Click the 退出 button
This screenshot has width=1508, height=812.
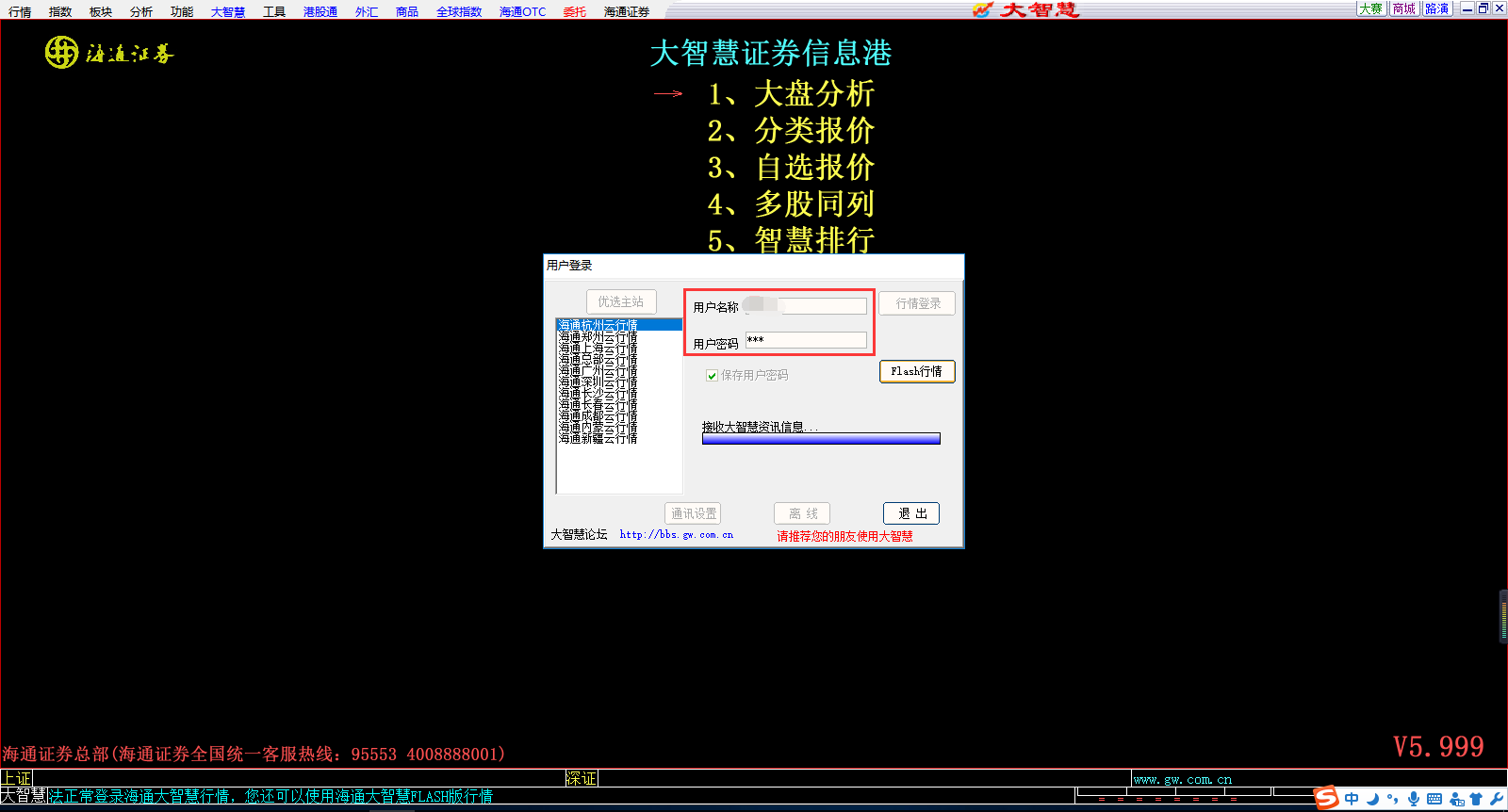[x=911, y=513]
